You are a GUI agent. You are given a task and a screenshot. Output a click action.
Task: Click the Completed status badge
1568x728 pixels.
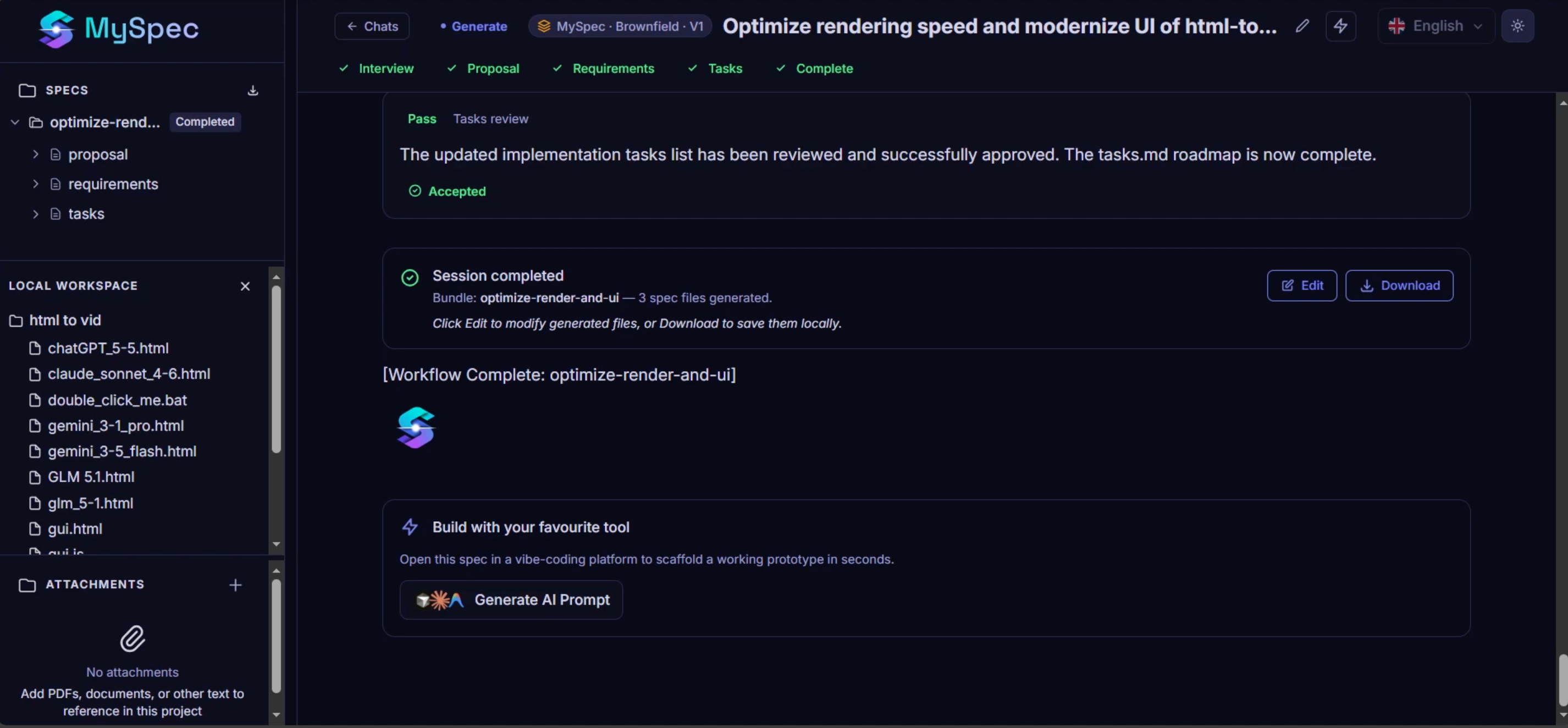[205, 122]
